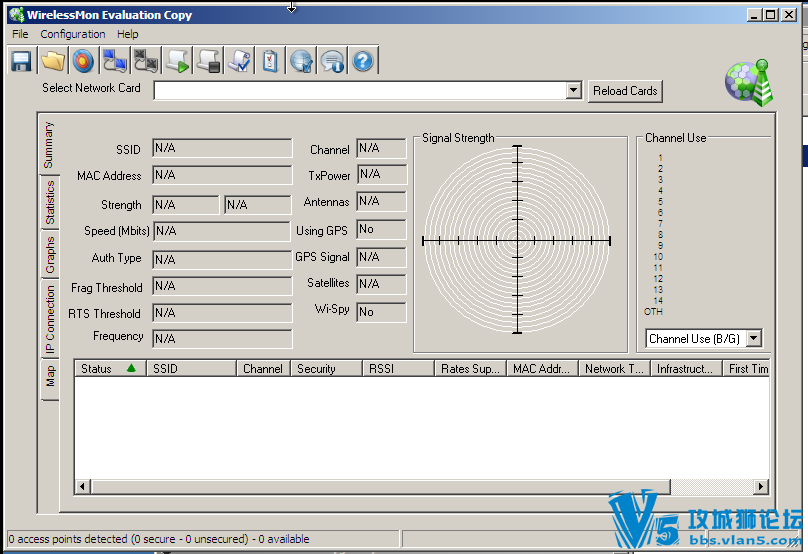The height and width of the screenshot is (554, 808).
Task: Open the Help menu
Action: tap(127, 34)
